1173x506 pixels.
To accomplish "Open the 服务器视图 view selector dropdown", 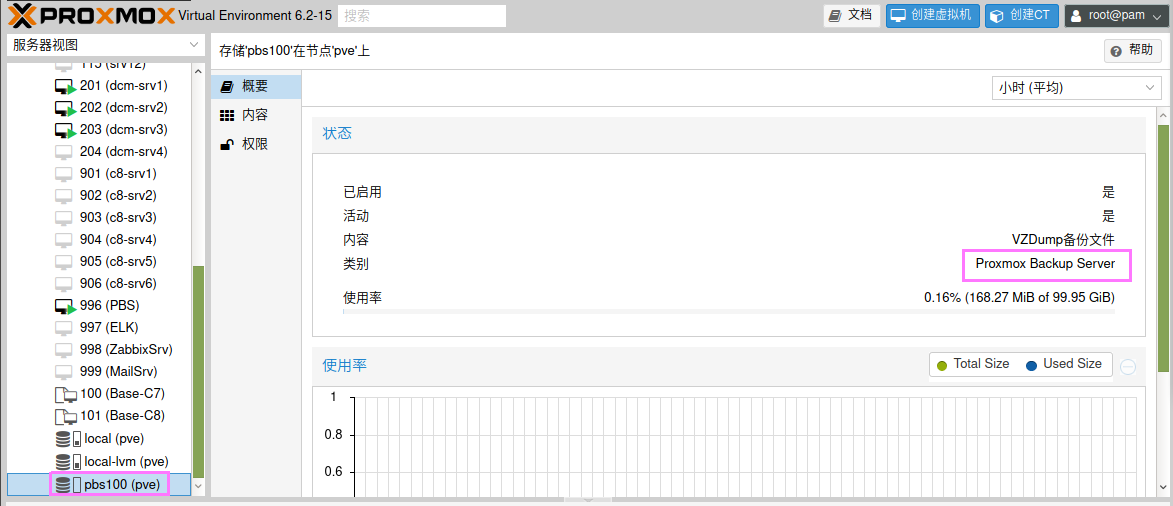I will (x=105, y=45).
